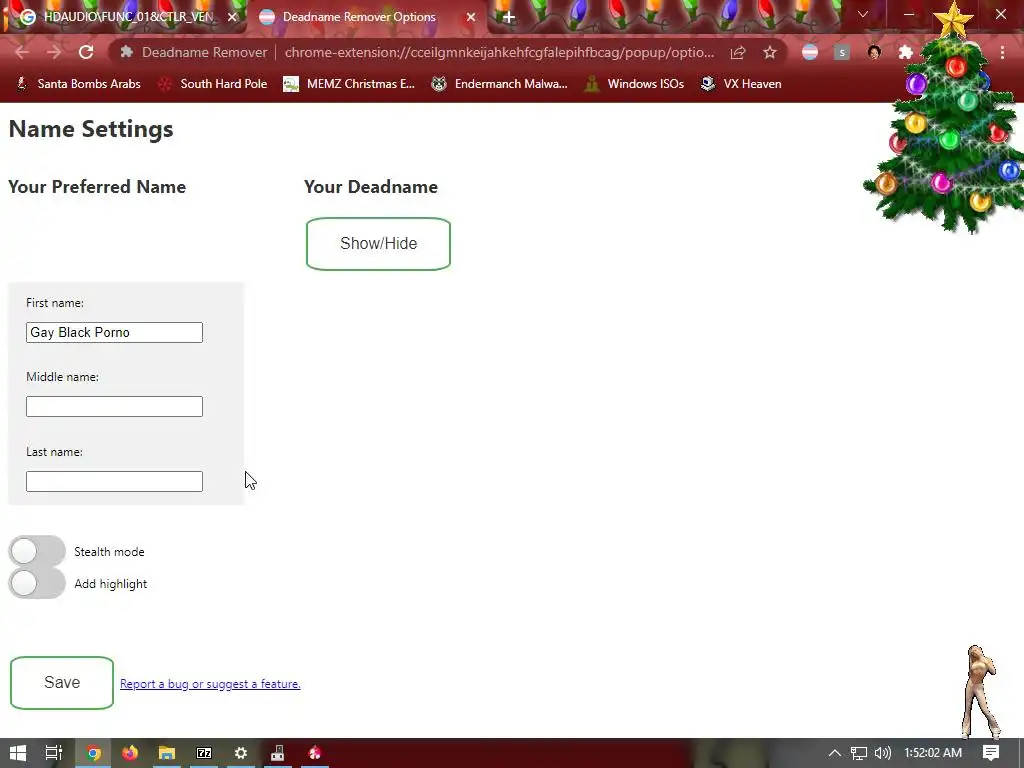Click the address bar URL
The image size is (1024, 768).
(x=500, y=52)
